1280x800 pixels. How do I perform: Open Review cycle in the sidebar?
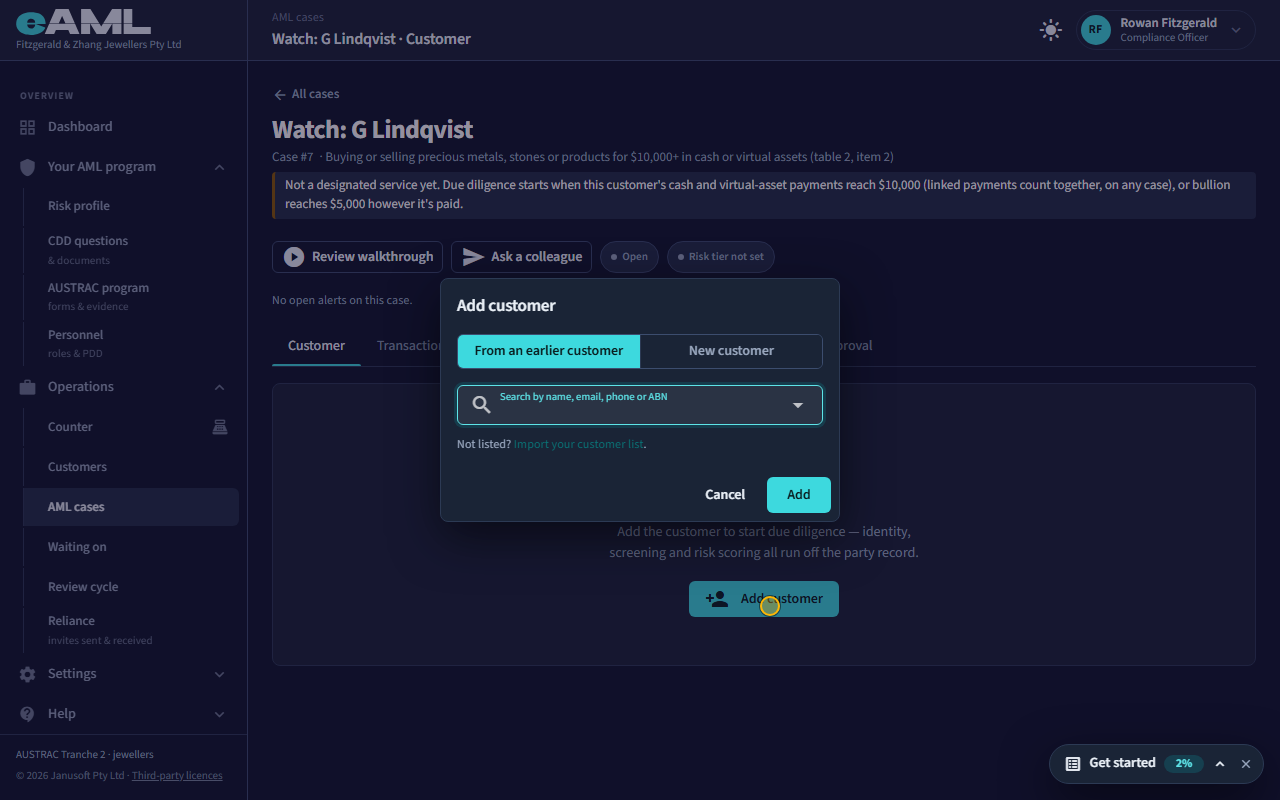[x=131, y=587]
